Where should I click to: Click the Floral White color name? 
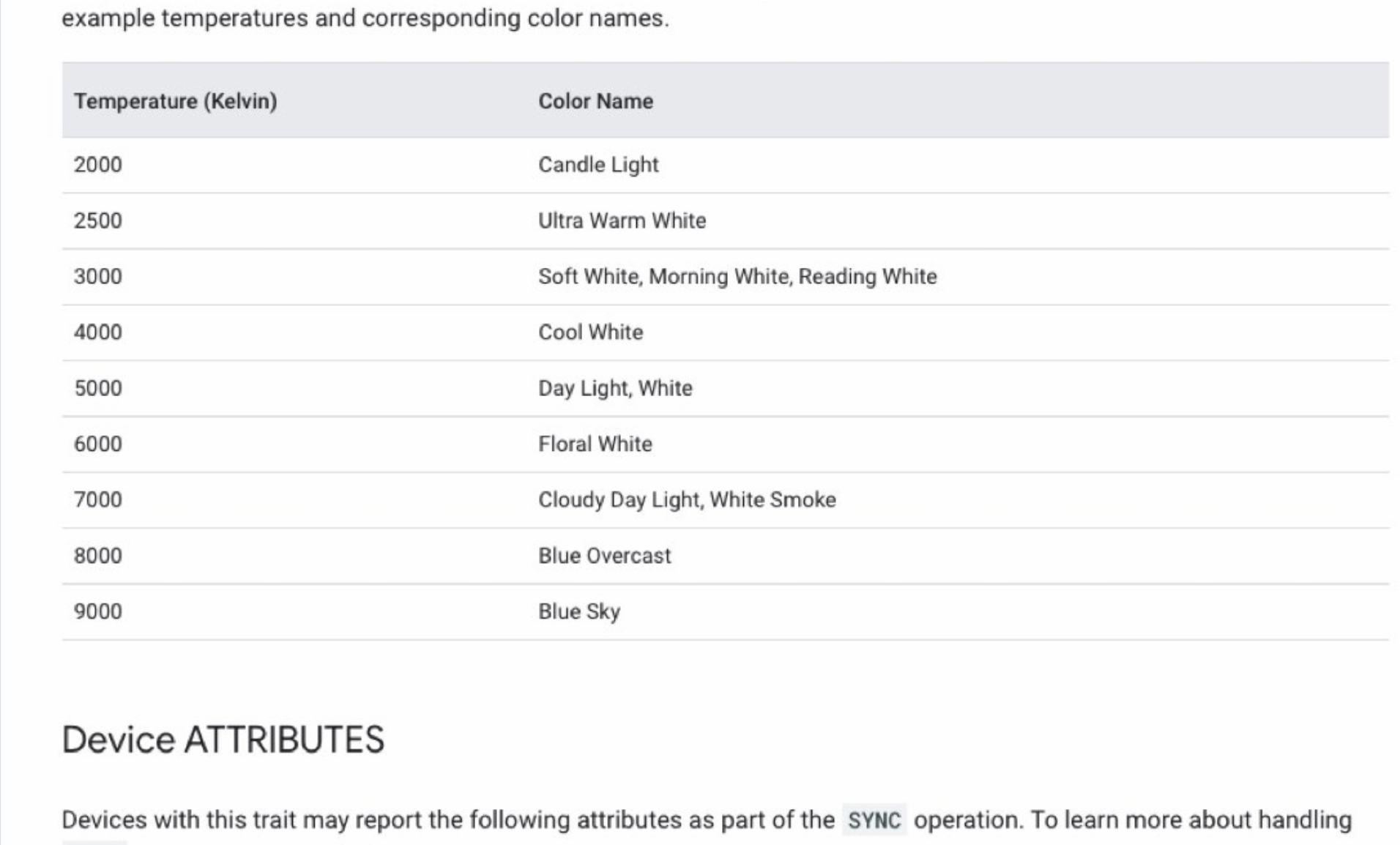595,444
